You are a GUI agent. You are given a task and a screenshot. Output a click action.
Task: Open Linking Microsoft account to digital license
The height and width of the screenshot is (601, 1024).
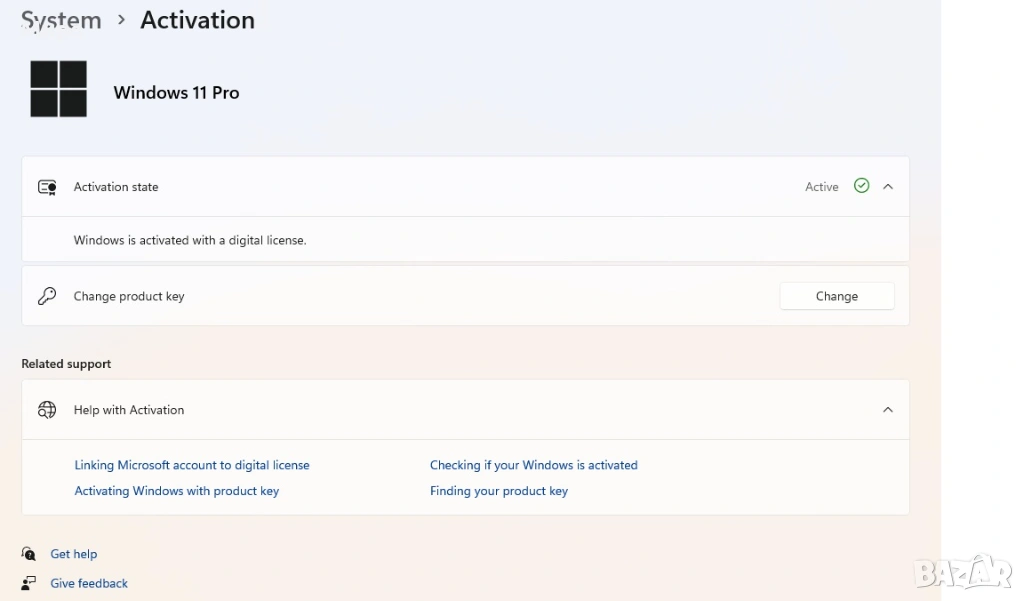(x=192, y=465)
